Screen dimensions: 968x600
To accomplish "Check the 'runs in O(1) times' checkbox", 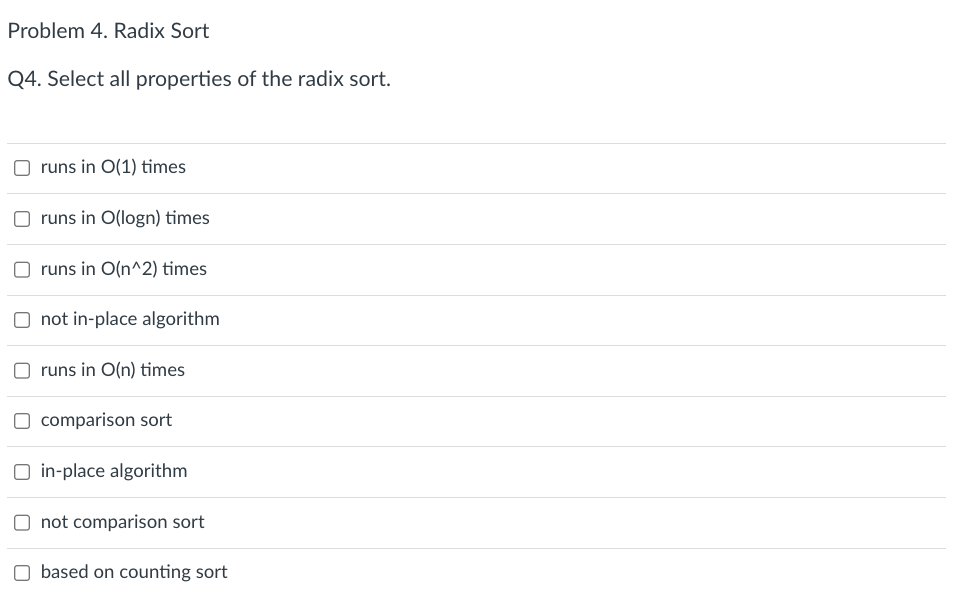I will click(x=22, y=168).
